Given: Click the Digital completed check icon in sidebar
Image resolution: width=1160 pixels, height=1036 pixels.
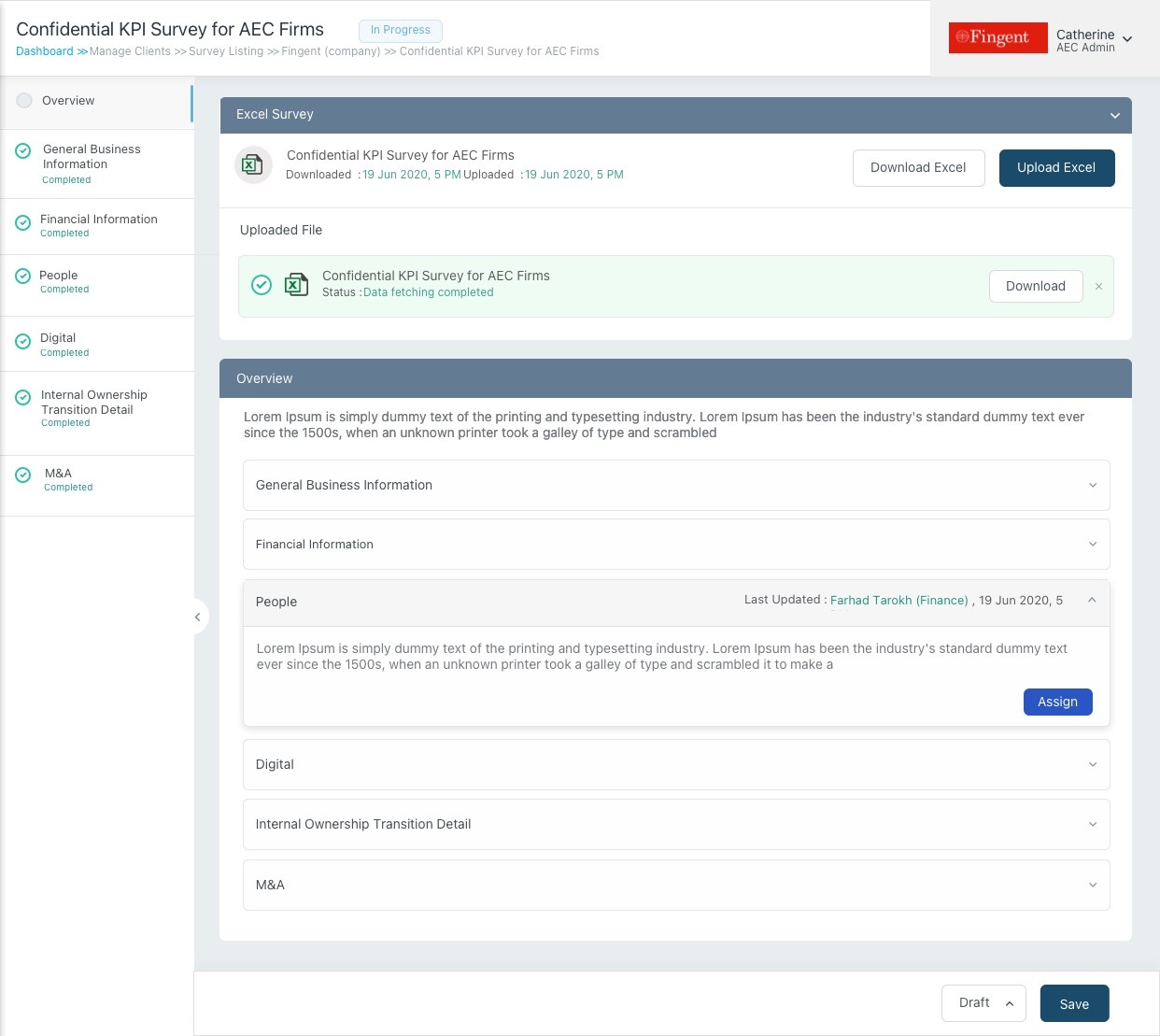Looking at the screenshot, I should 23,341.
